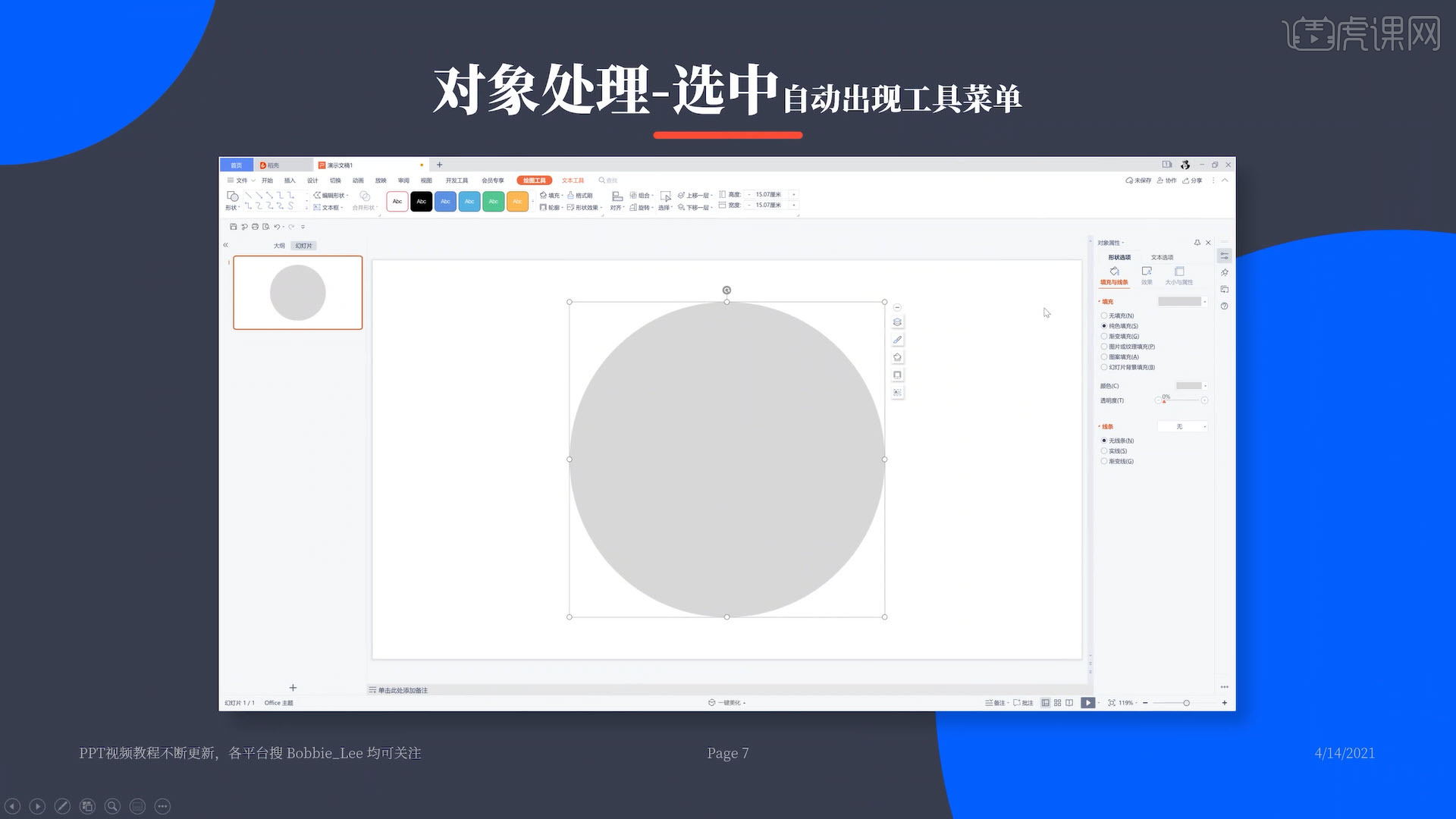Switch to the 动画 animation tab
1456x819 pixels.
point(358,180)
